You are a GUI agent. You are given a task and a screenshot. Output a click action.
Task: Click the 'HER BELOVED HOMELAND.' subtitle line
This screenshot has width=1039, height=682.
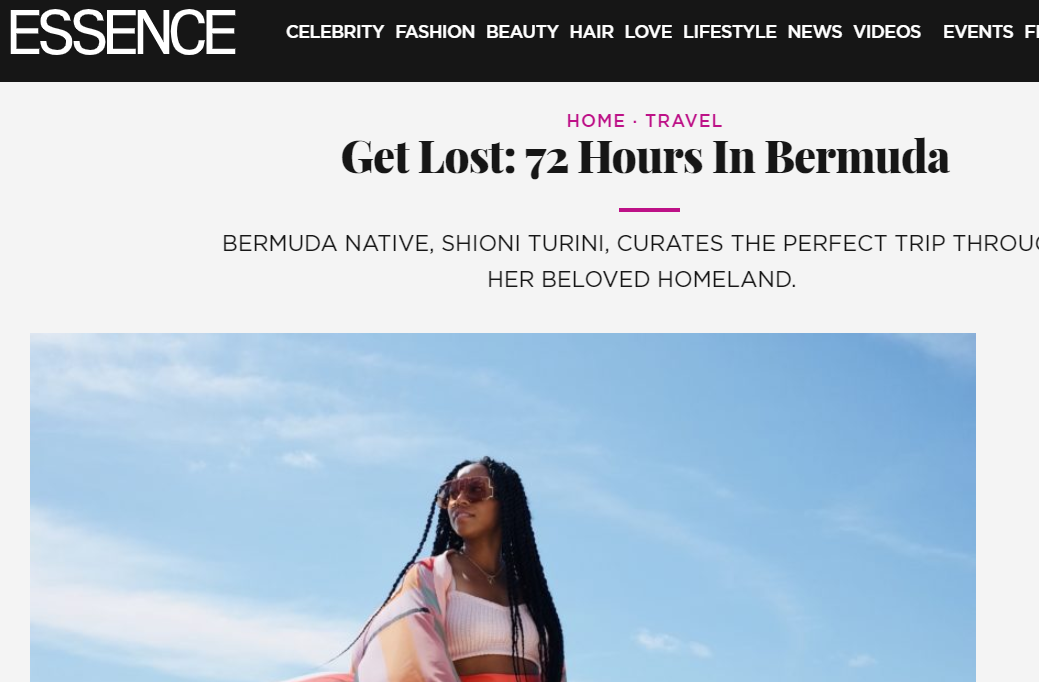pos(641,279)
